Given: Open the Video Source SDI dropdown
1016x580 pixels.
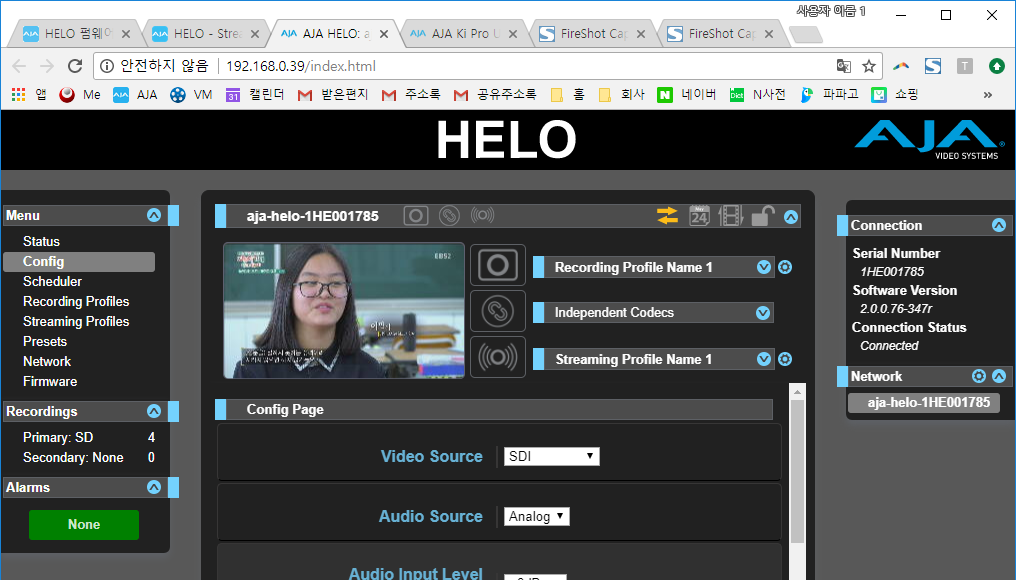Looking at the screenshot, I should pyautogui.click(x=551, y=456).
